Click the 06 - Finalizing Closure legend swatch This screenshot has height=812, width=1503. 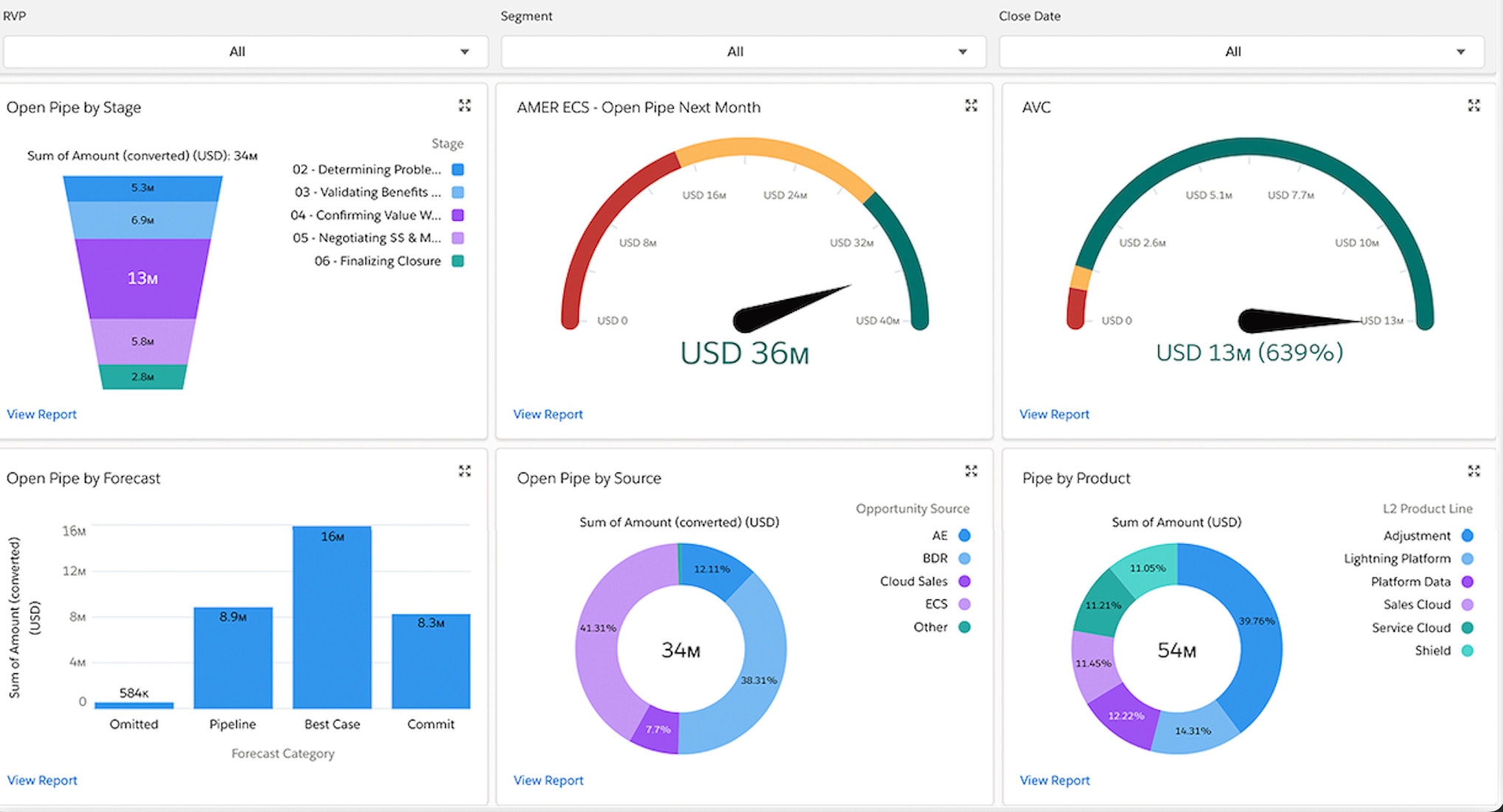[x=458, y=261]
